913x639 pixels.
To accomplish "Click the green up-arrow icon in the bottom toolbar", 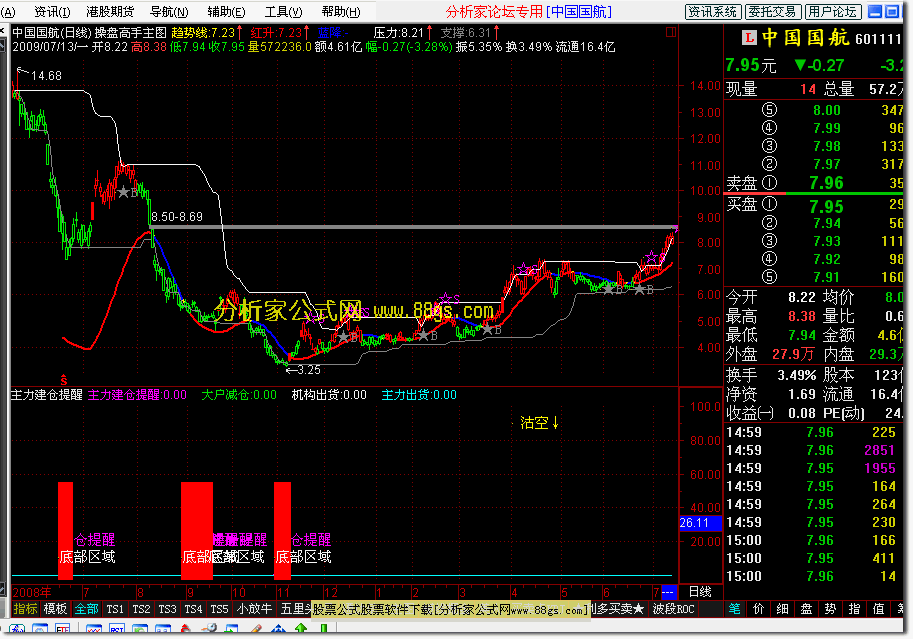I will (301, 629).
